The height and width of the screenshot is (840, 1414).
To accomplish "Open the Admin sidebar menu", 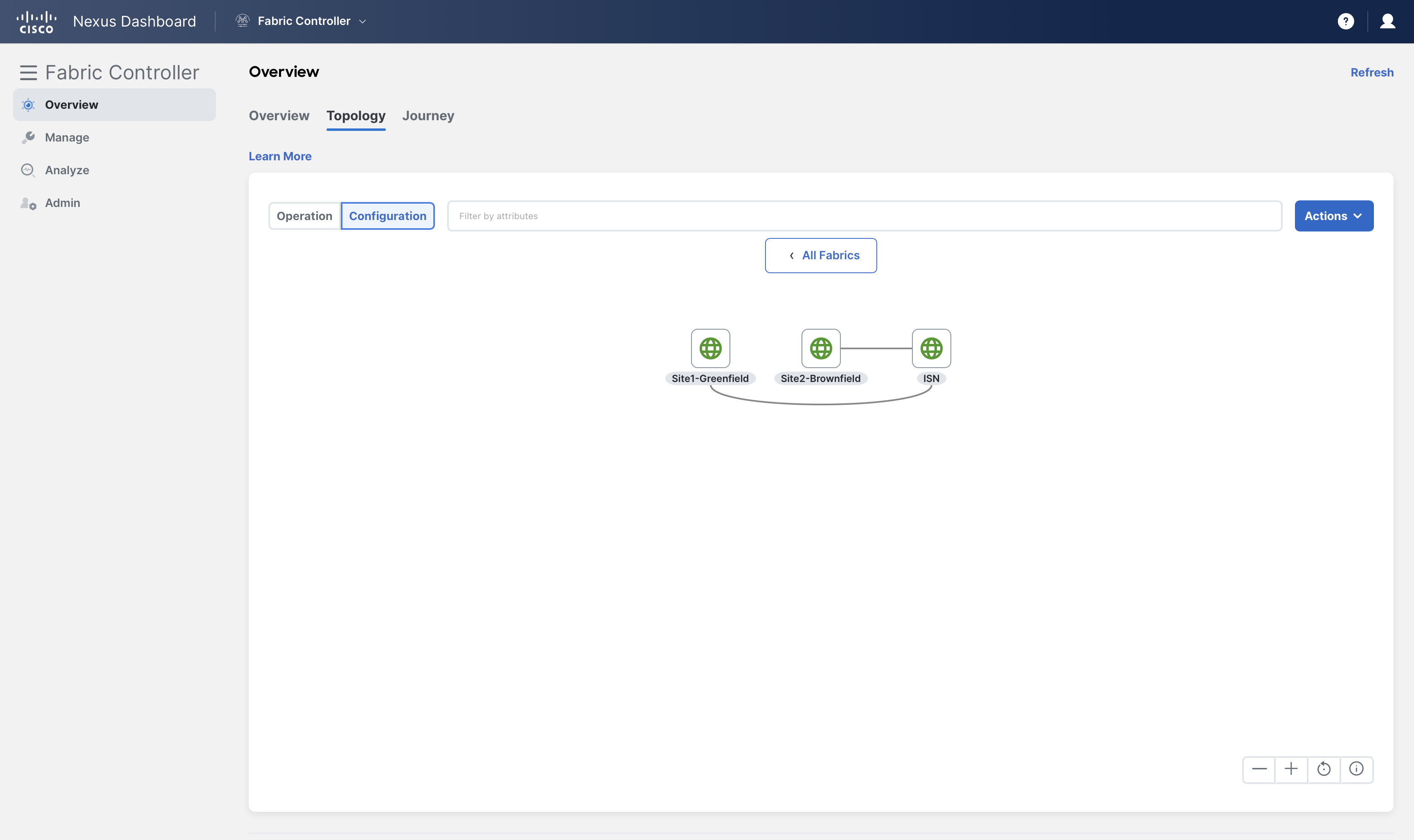I will pyautogui.click(x=115, y=203).
